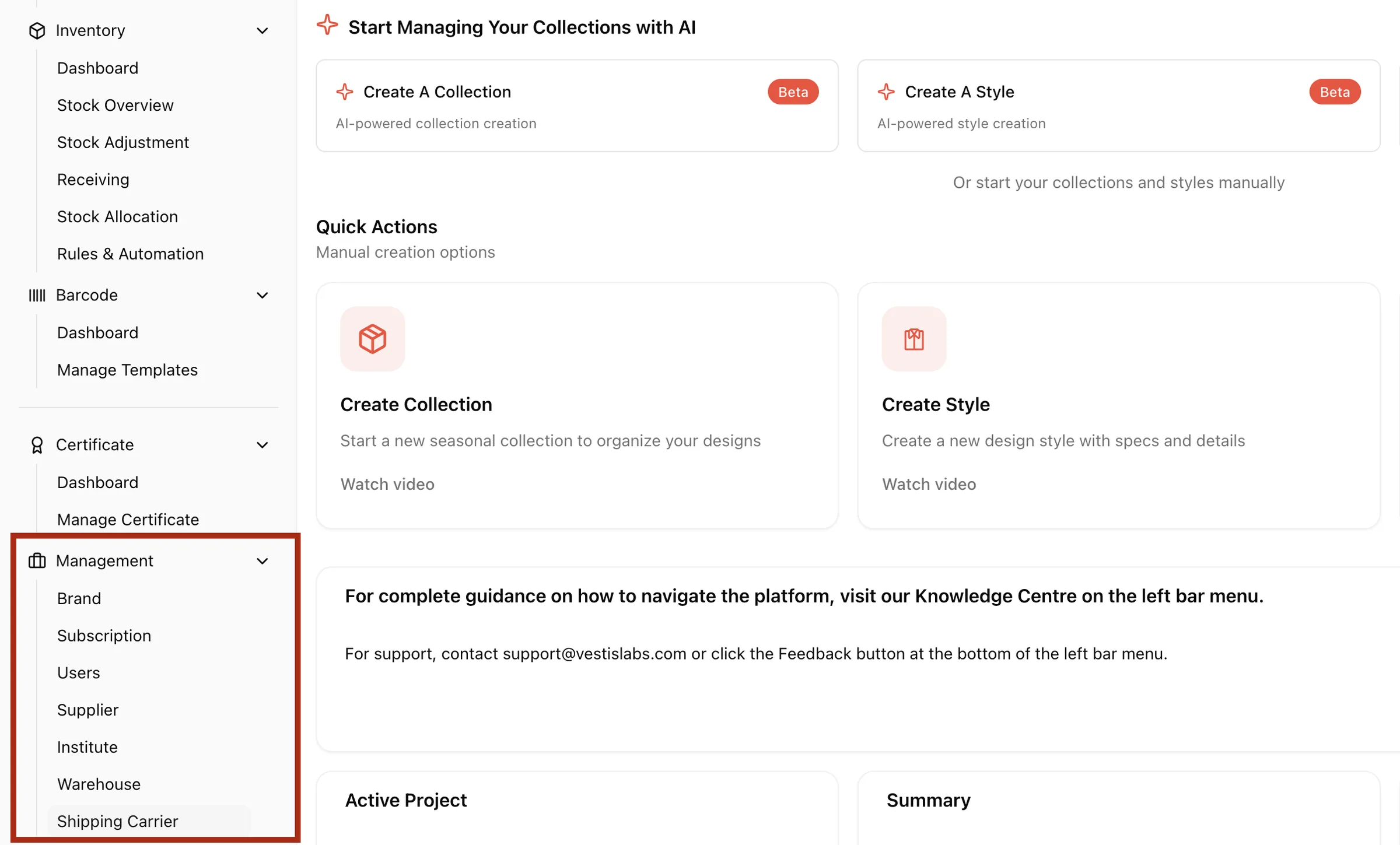1400x845 pixels.
Task: Click Watch video on Create Collection card
Action: click(388, 484)
